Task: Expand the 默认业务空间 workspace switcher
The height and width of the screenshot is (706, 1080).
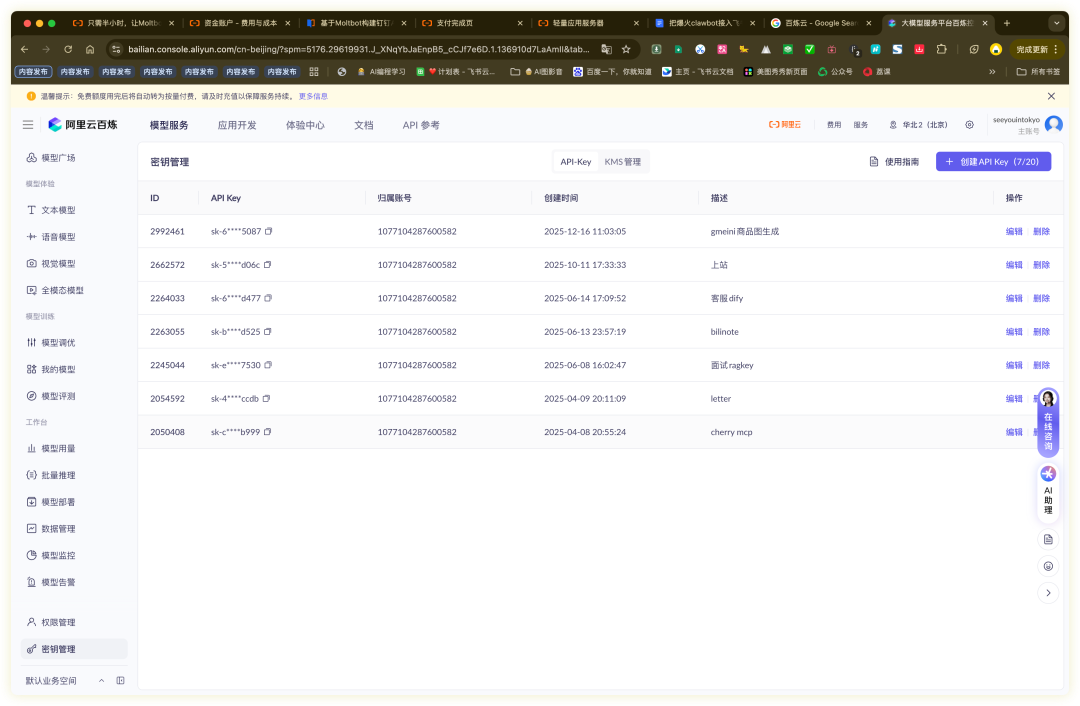Action: click(100, 680)
